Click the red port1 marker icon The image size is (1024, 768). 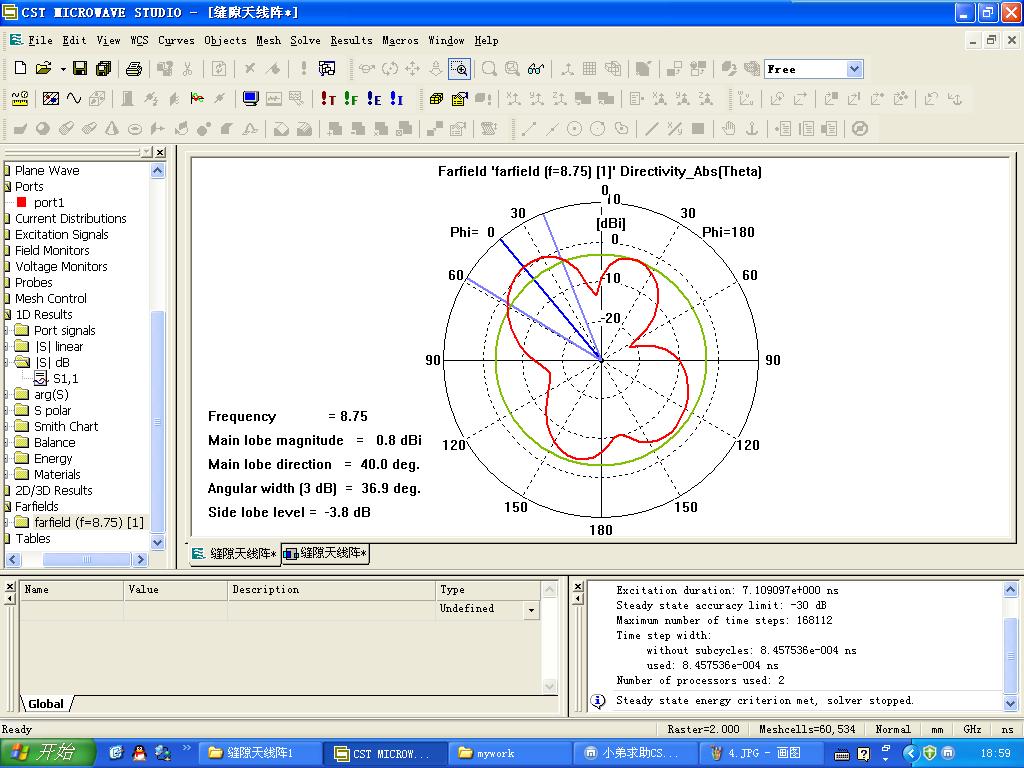[x=22, y=202]
